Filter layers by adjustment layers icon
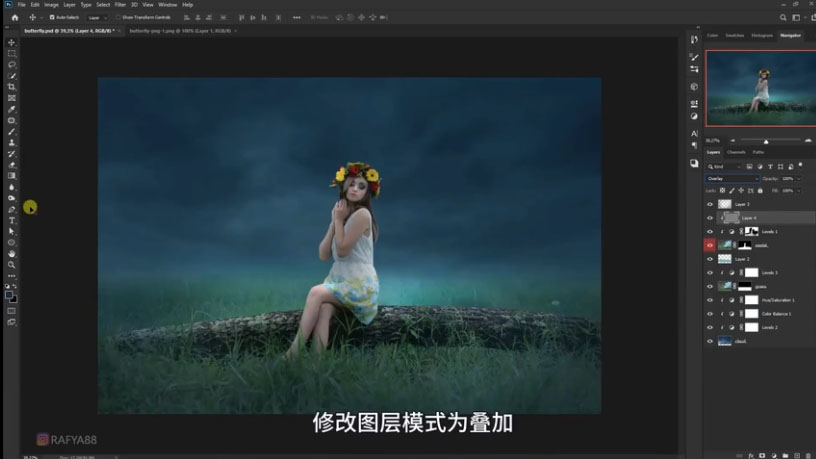This screenshot has height=459, width=816. [760, 167]
